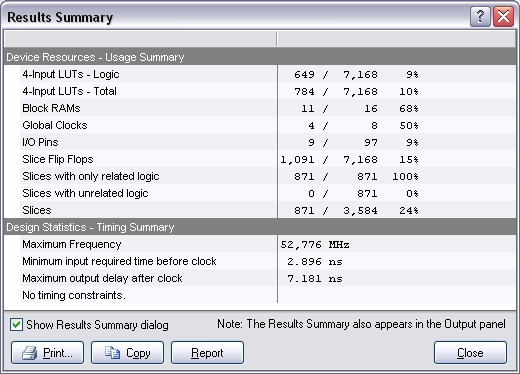
Task: Click the 4 / 8 50% value
Action: pyautogui.click(x=363, y=126)
